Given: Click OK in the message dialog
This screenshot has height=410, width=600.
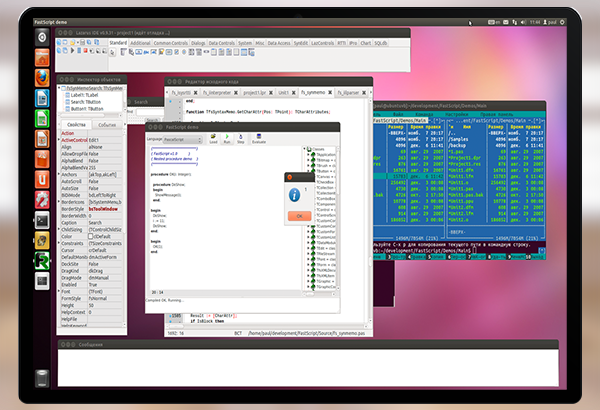Looking at the screenshot, I should click(298, 215).
